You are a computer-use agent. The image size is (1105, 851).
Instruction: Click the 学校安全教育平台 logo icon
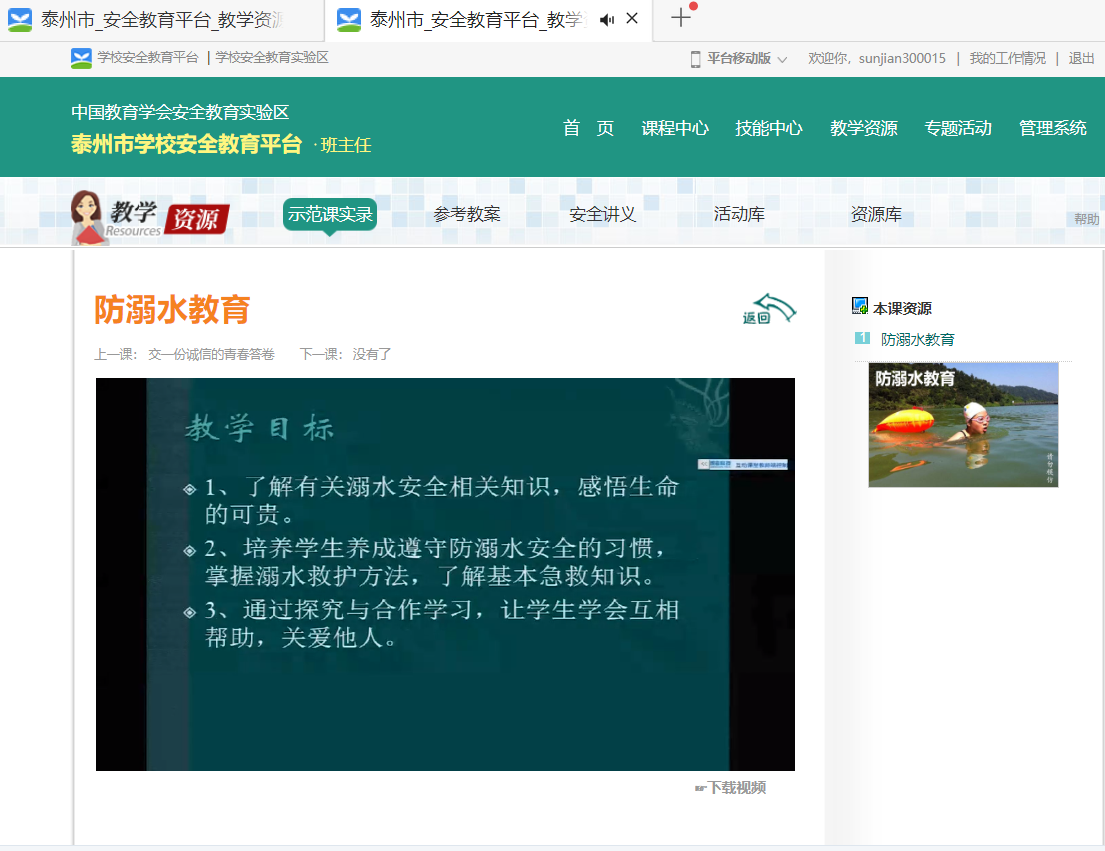click(x=81, y=58)
